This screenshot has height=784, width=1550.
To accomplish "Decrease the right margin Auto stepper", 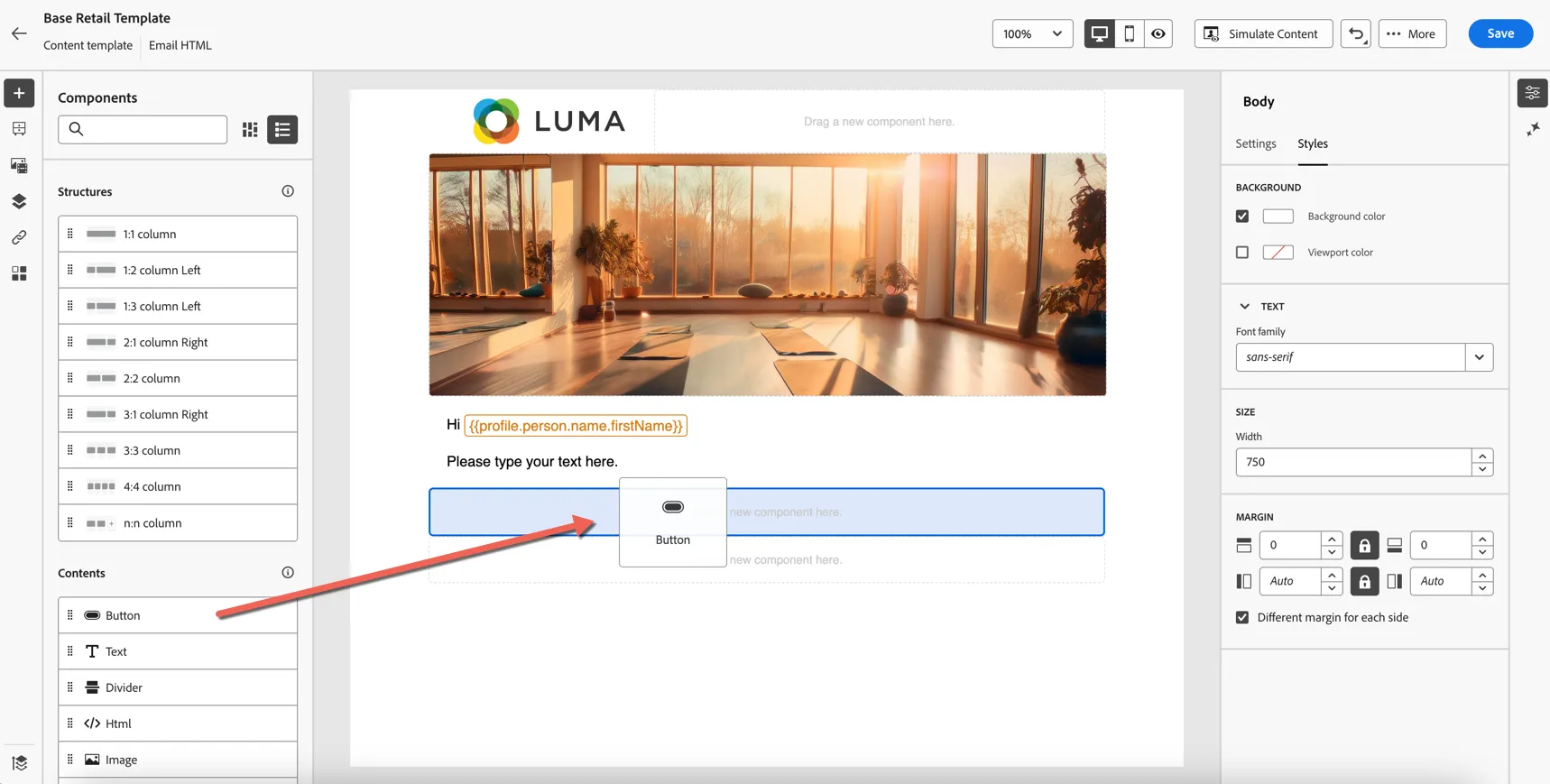I will (1482, 588).
